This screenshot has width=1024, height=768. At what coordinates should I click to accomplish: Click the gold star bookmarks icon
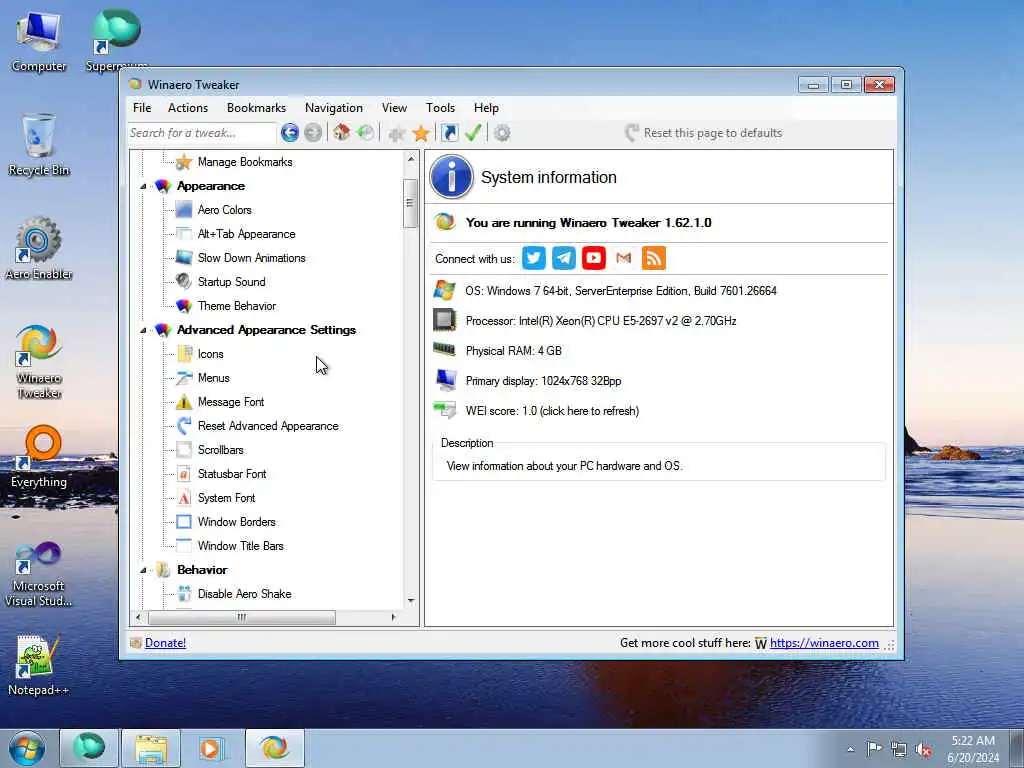[x=421, y=133]
